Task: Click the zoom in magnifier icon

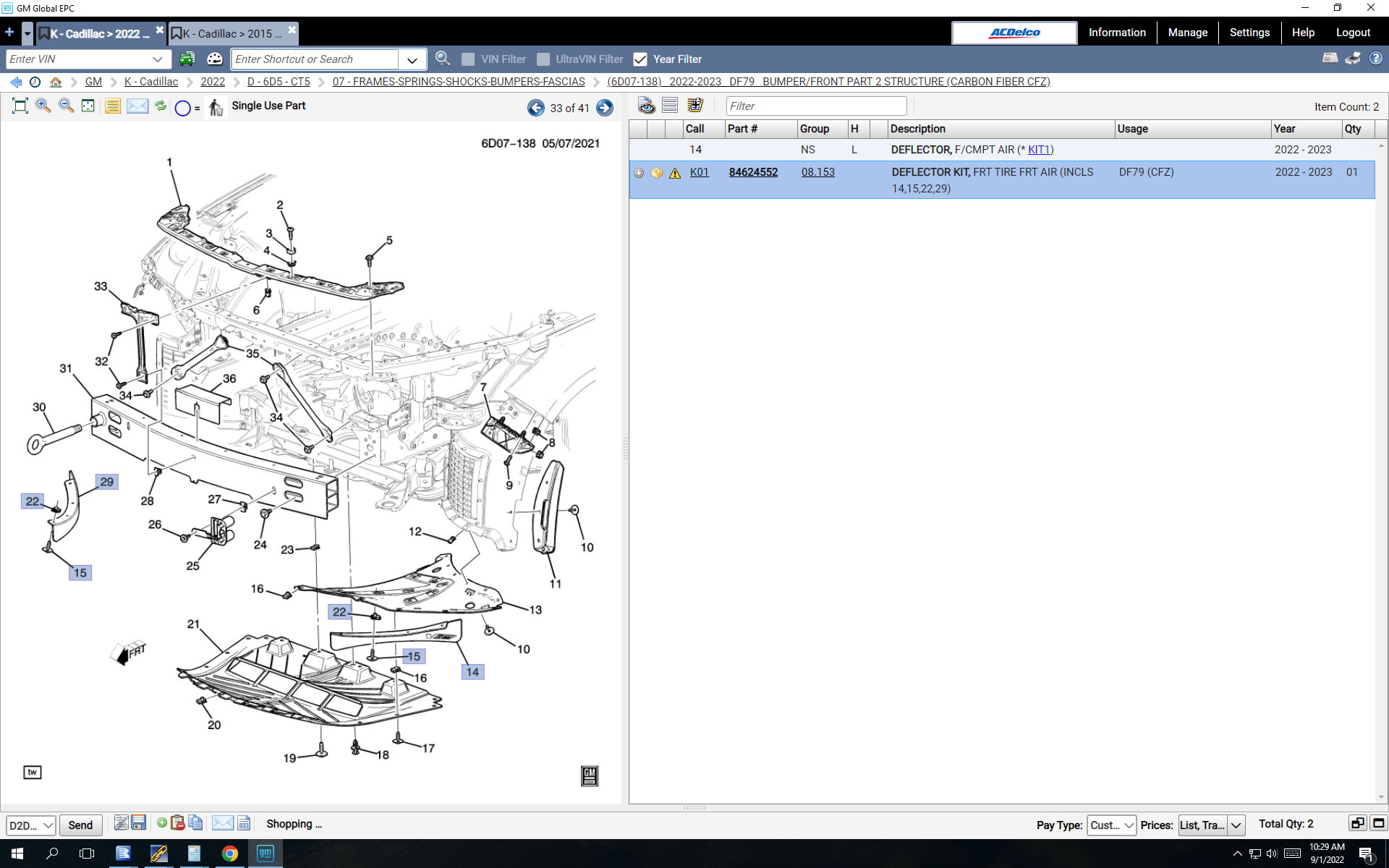Action: point(43,106)
